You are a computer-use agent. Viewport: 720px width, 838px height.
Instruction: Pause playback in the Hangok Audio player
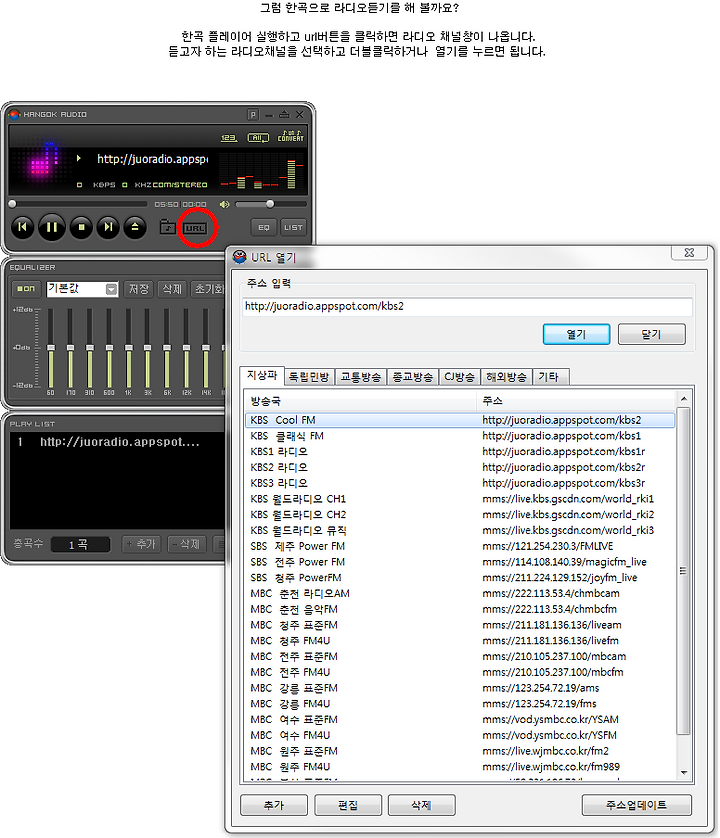coord(52,227)
